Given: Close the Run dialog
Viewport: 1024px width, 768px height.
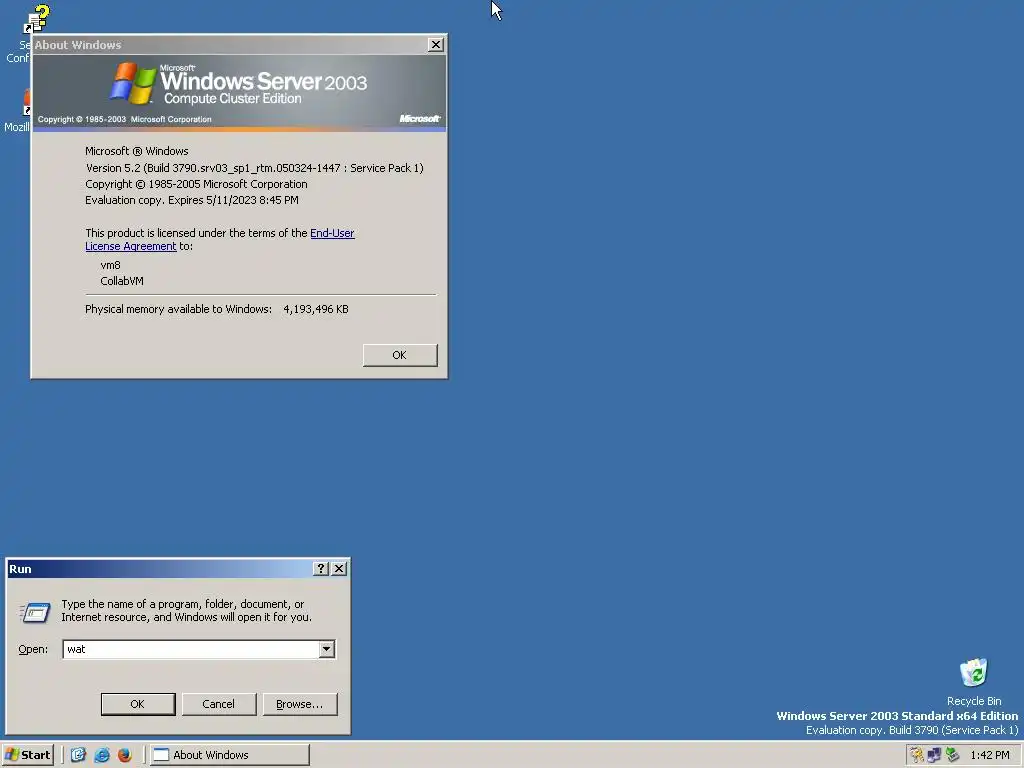Looking at the screenshot, I should [x=339, y=569].
